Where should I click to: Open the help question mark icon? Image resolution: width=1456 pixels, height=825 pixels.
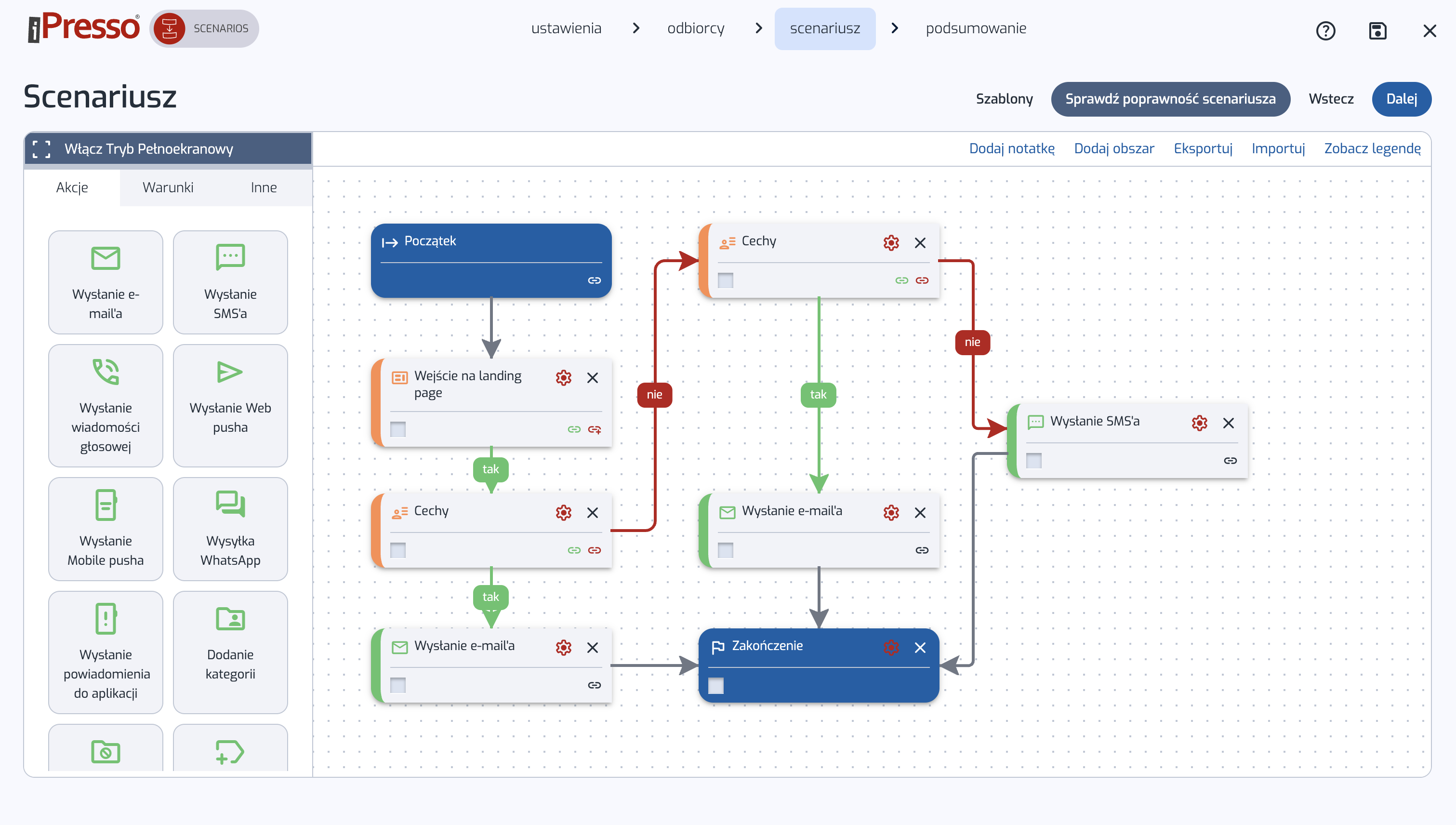pos(1325,30)
